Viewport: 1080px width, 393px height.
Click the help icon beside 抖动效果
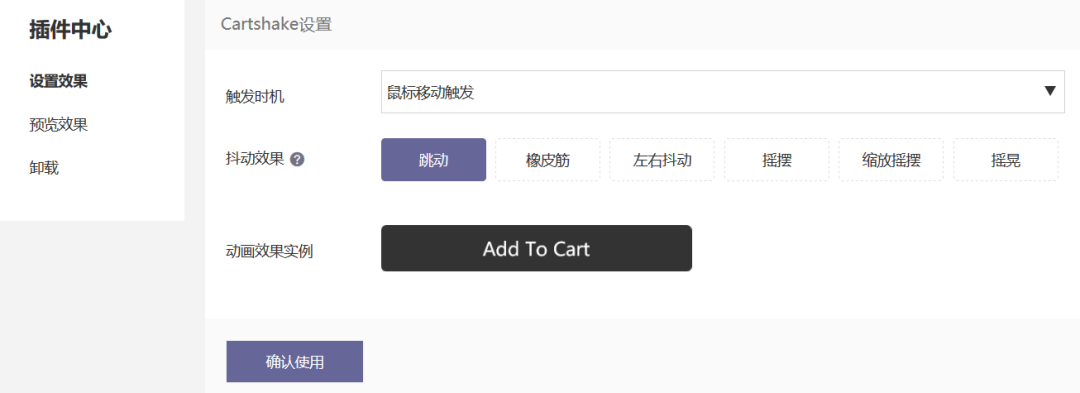[x=297, y=160]
